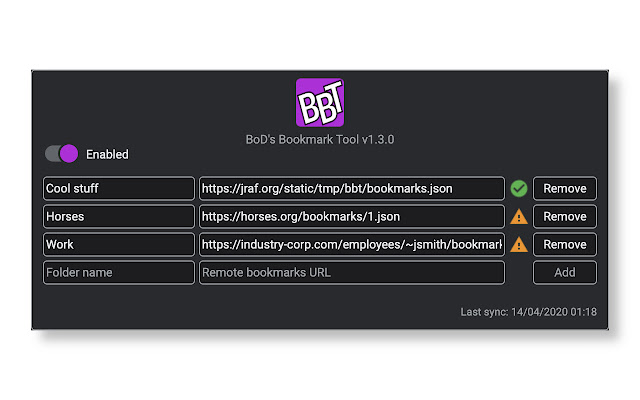This screenshot has width=640, height=400.
Task: Focus the empty Folder name field
Action: click(119, 272)
